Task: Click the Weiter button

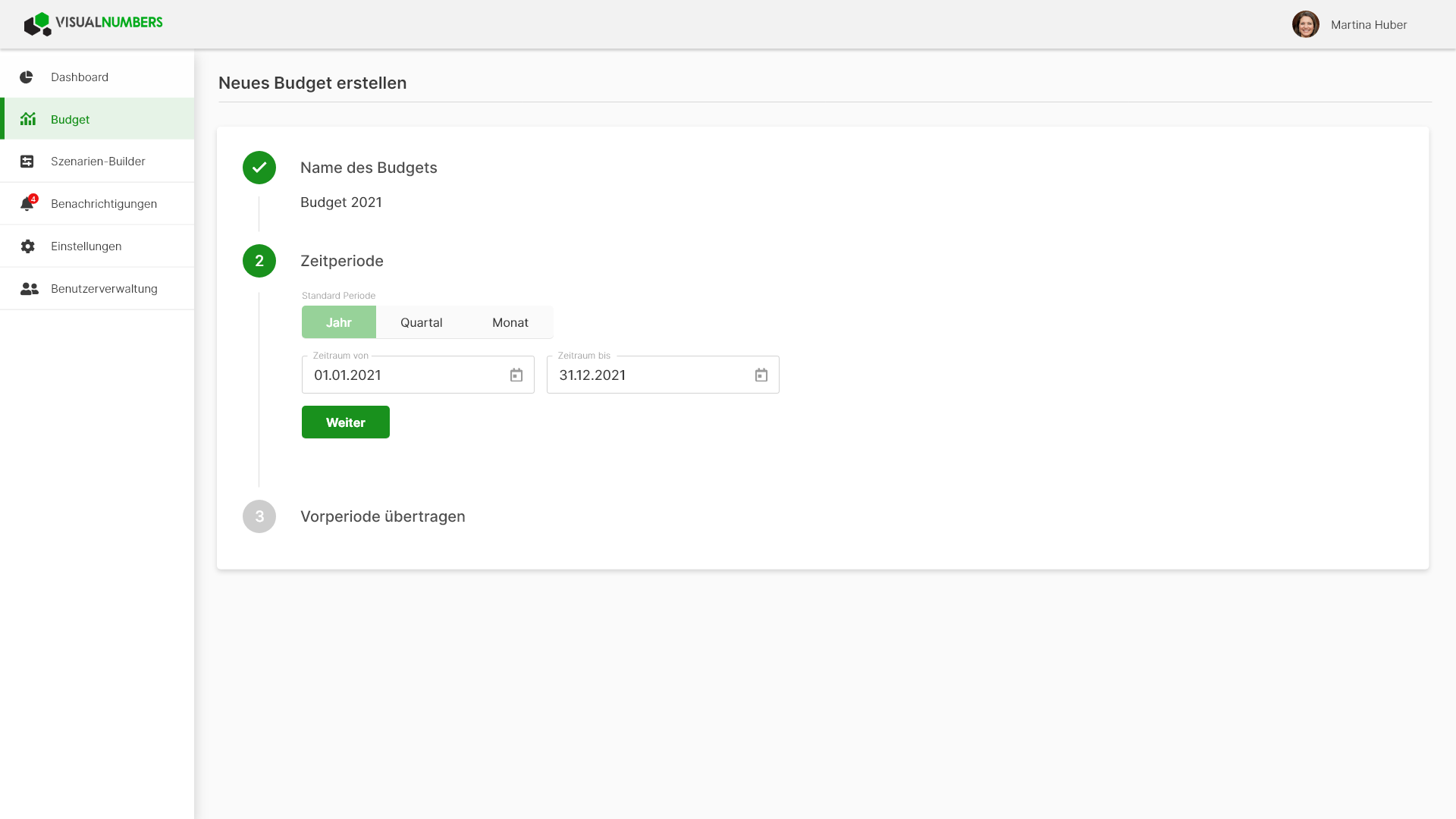Action: [346, 422]
